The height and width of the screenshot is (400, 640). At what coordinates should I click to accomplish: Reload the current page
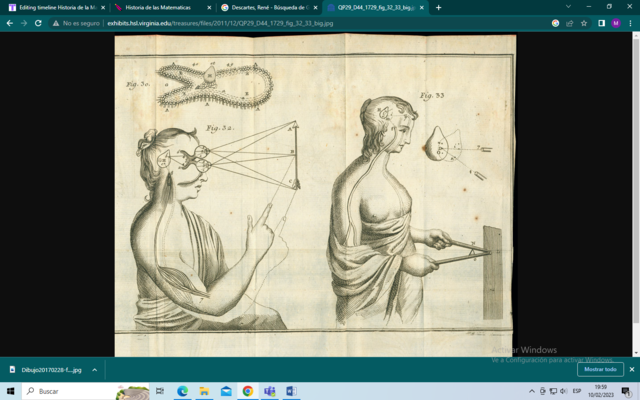38,23
